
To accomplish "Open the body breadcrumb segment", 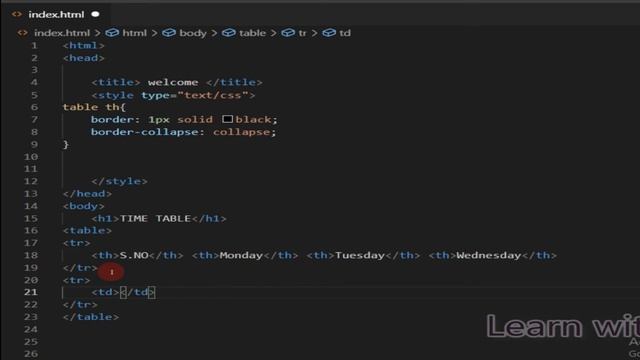I will point(193,33).
